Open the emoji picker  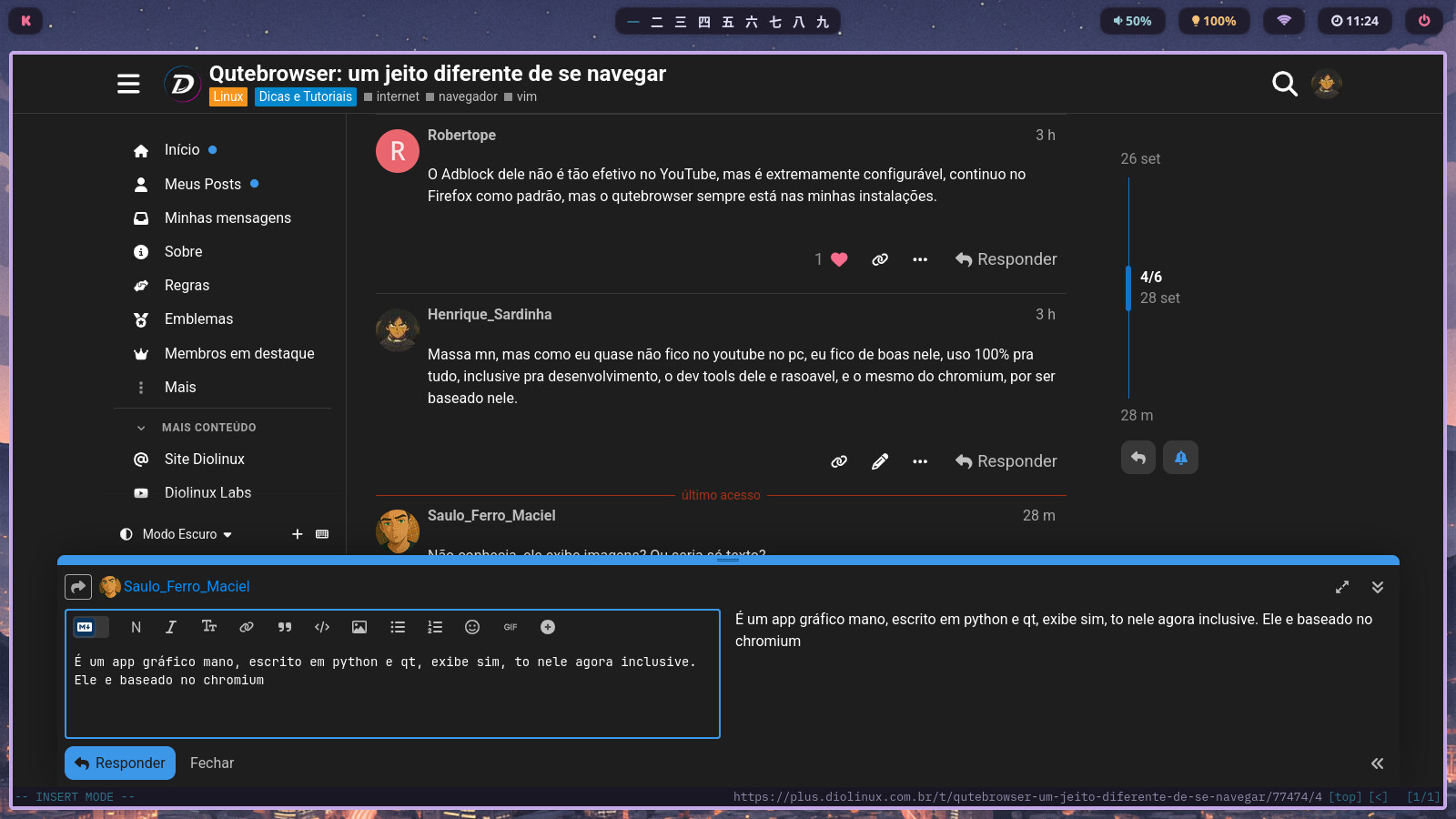tap(472, 627)
